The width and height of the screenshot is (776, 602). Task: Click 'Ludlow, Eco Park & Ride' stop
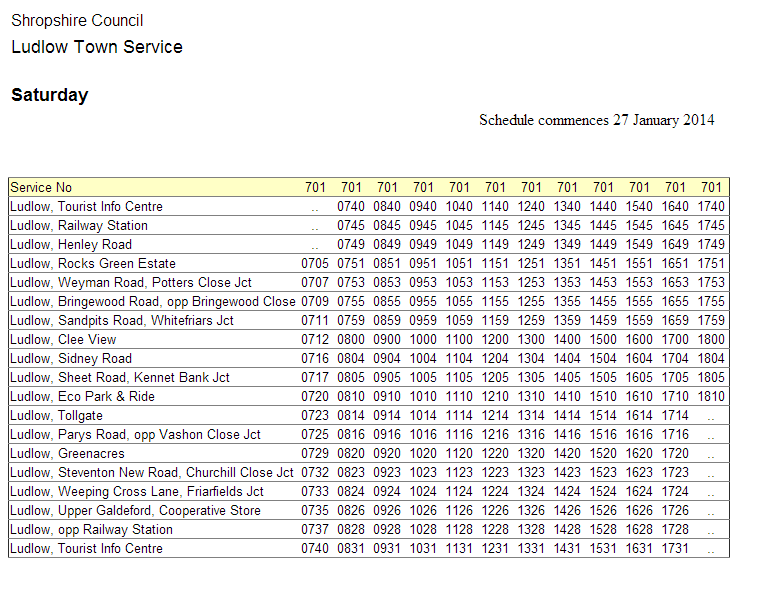pyautogui.click(x=82, y=397)
